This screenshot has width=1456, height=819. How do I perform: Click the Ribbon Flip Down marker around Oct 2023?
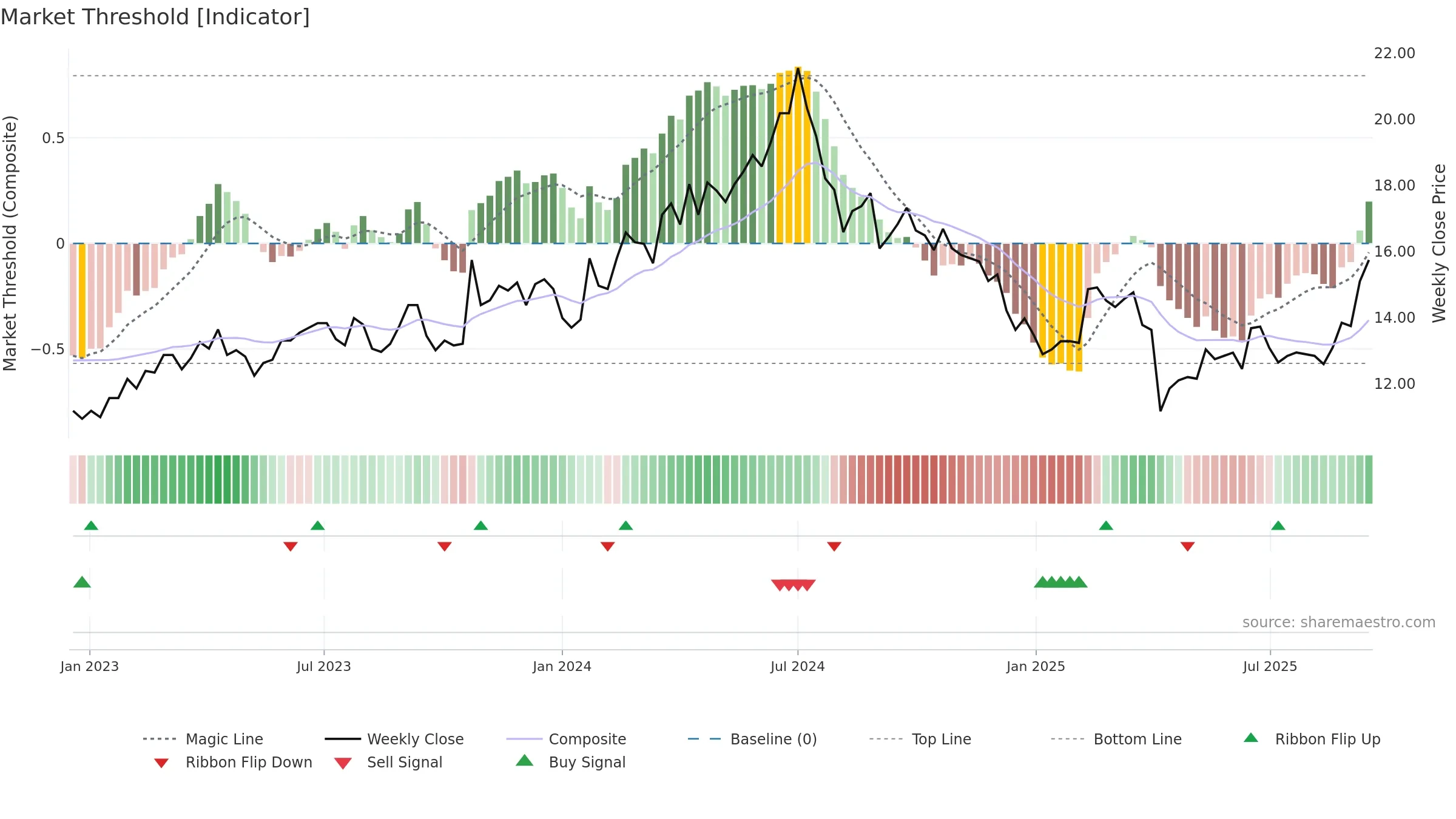click(x=445, y=547)
